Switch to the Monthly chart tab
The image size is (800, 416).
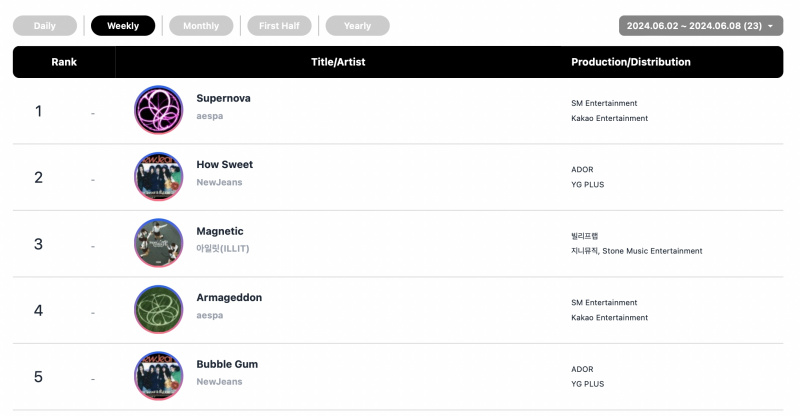(x=201, y=26)
